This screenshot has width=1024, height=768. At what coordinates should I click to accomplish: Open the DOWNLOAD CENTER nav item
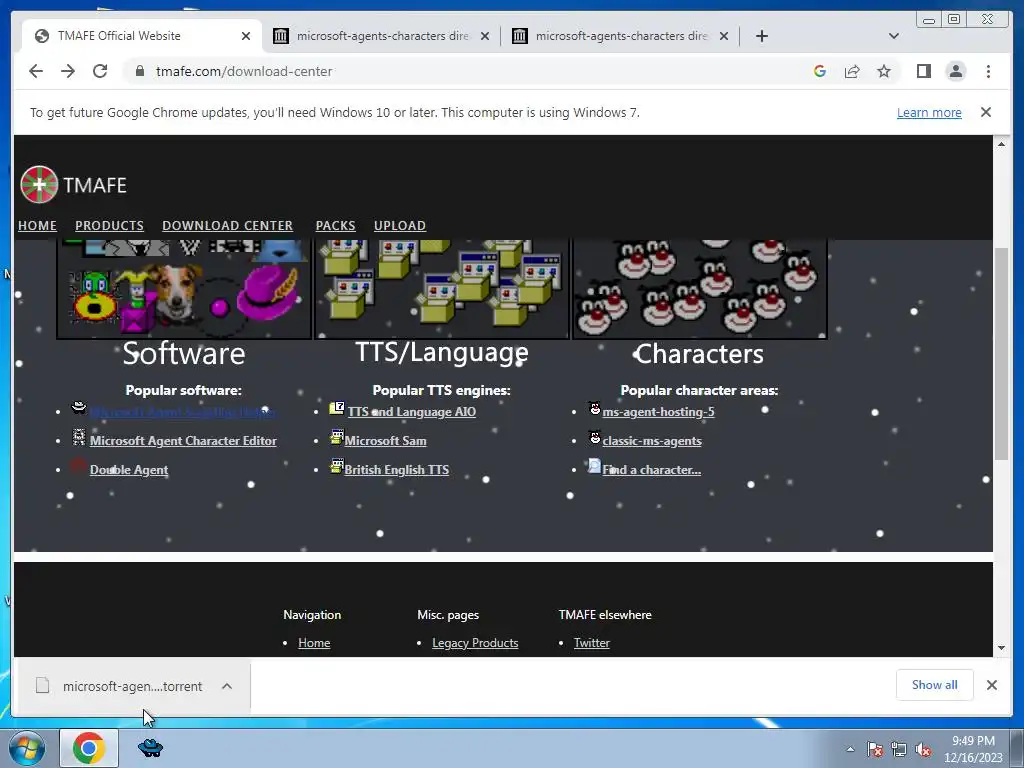[x=227, y=225]
